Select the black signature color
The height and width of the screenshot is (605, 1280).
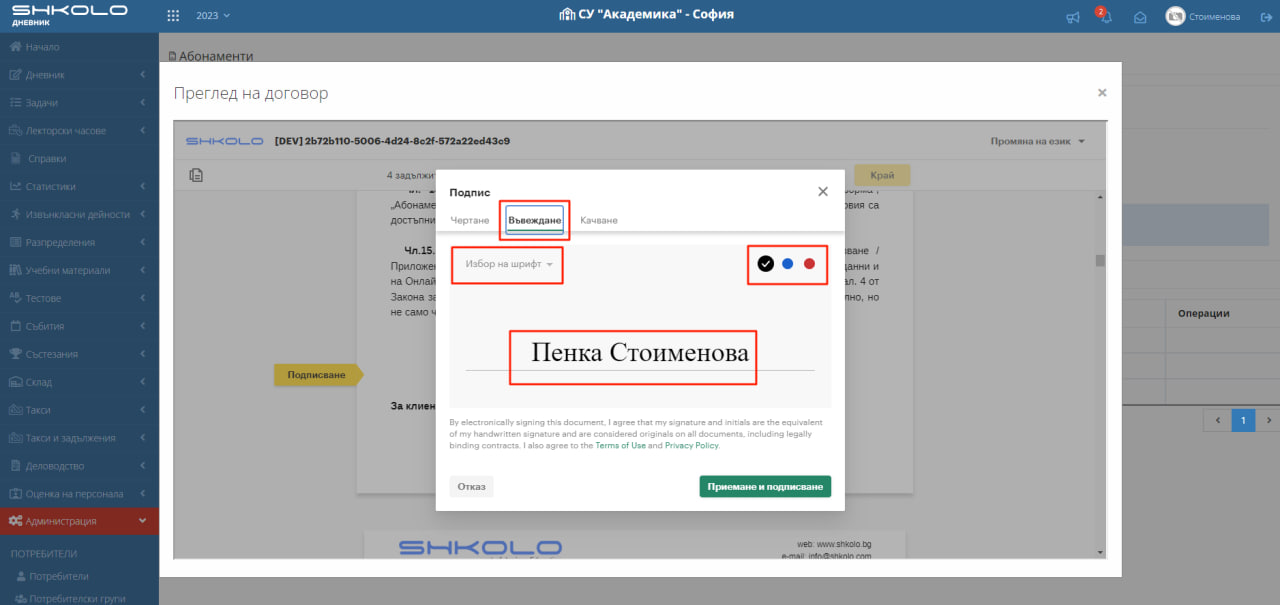click(x=765, y=264)
